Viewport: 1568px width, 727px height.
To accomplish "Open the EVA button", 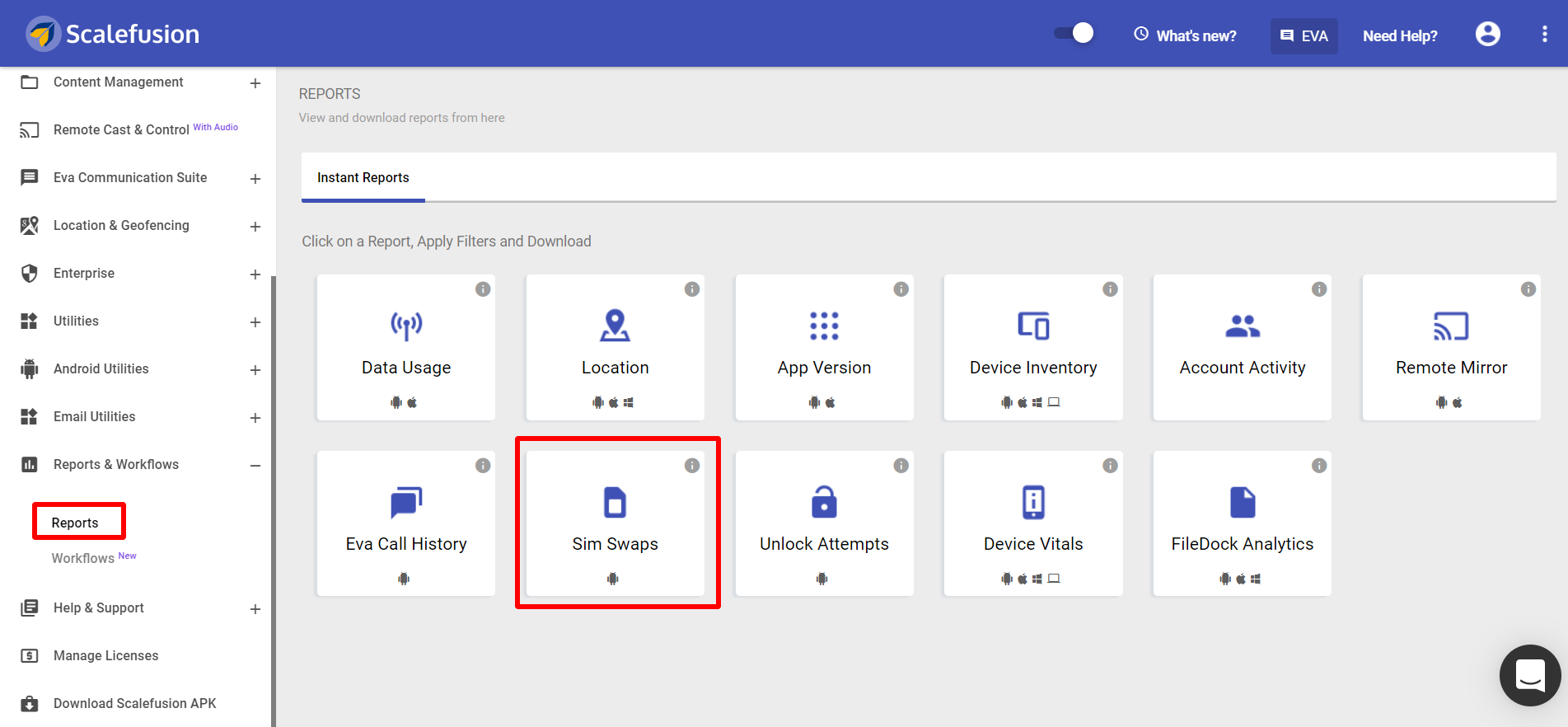I will click(x=1304, y=35).
